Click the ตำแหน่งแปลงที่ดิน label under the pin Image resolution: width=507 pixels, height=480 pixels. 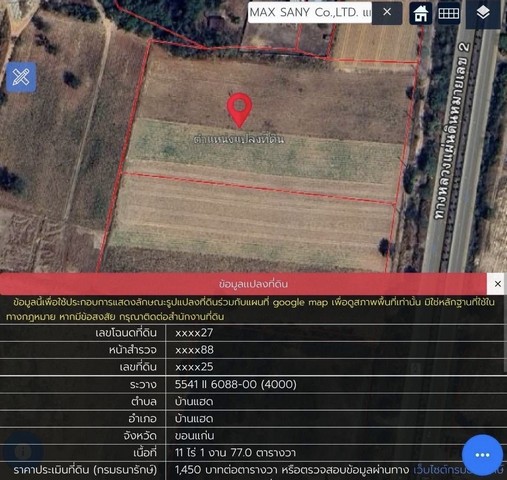[x=239, y=139]
